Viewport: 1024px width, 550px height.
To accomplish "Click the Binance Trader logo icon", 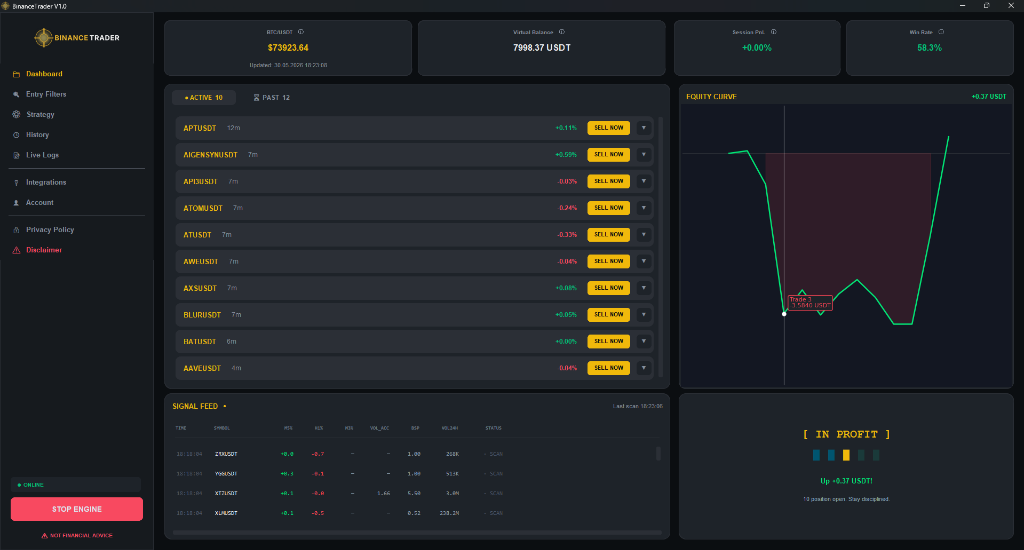I will pyautogui.click(x=43, y=38).
